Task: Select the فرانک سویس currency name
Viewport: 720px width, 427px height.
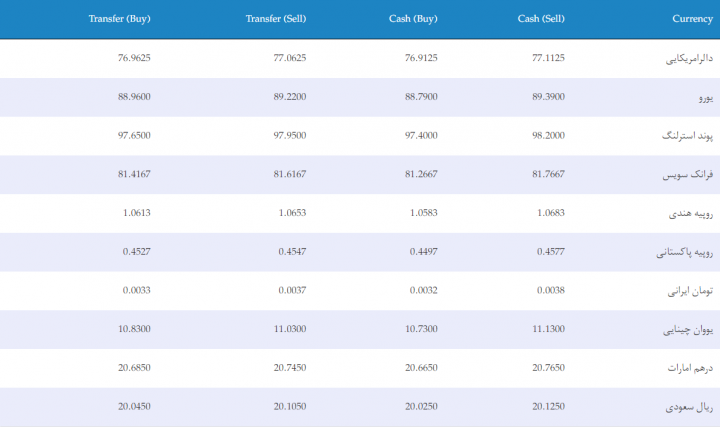Action: pyautogui.click(x=687, y=174)
